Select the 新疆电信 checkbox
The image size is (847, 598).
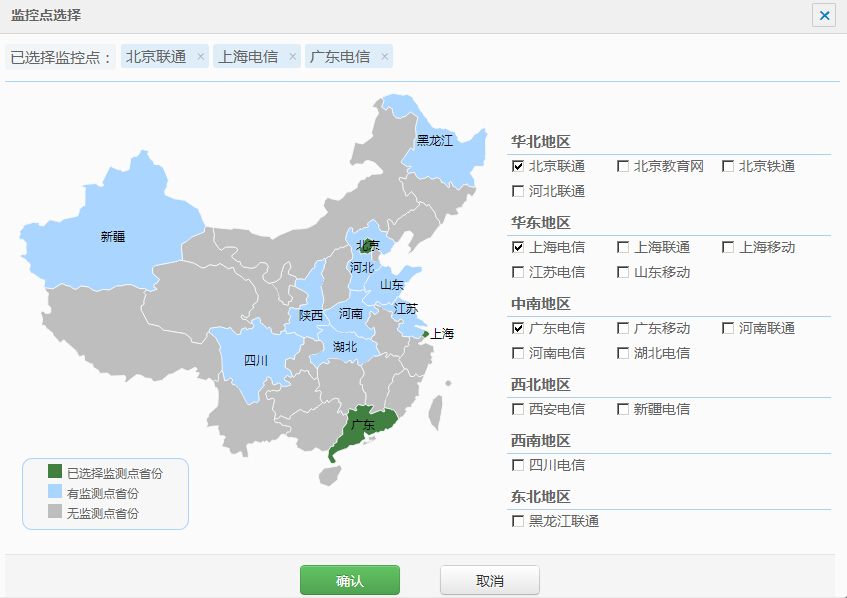click(x=623, y=409)
